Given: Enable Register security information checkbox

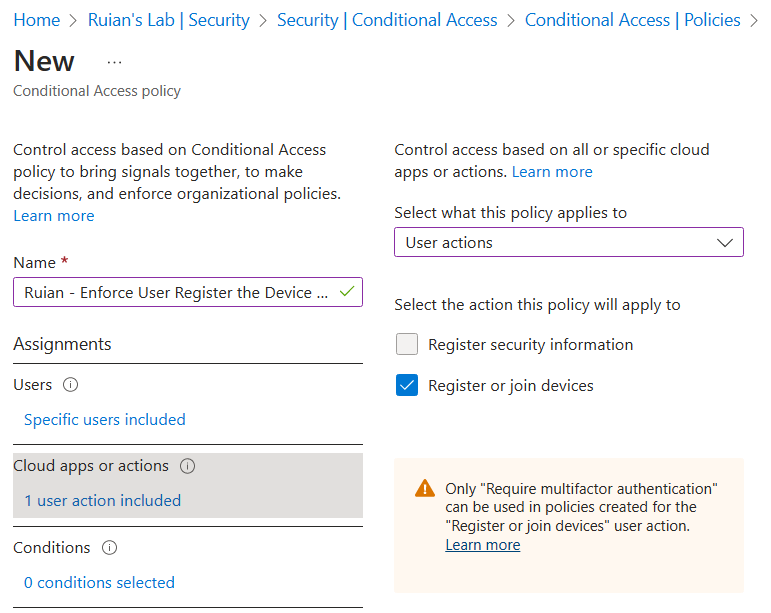Looking at the screenshot, I should tap(407, 344).
